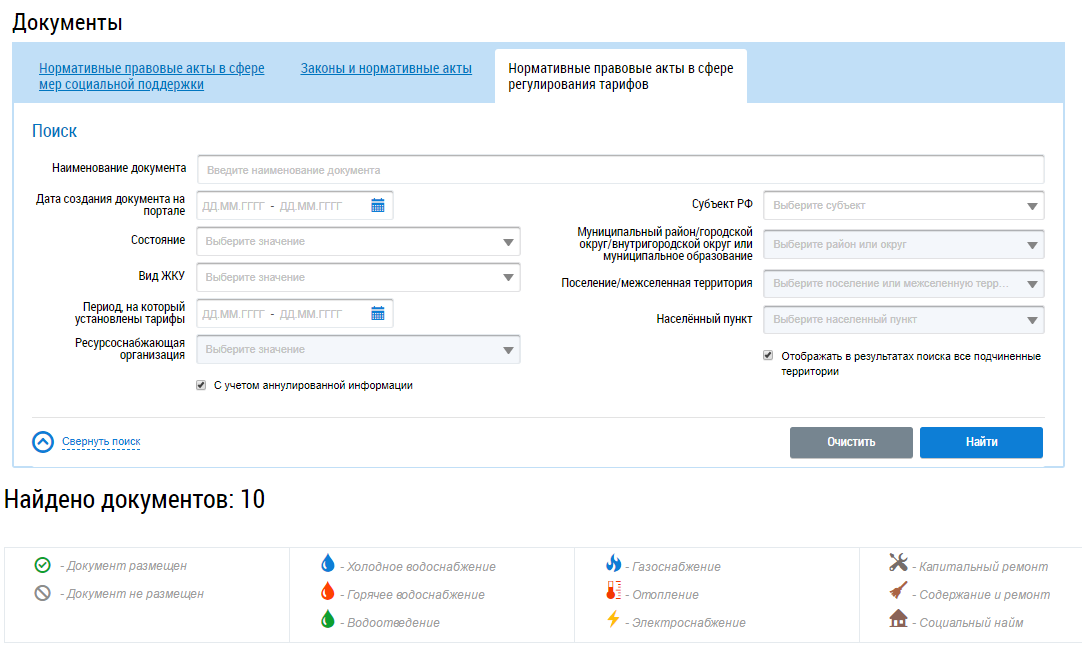Click the hot water supply red droplet icon

click(x=327, y=592)
